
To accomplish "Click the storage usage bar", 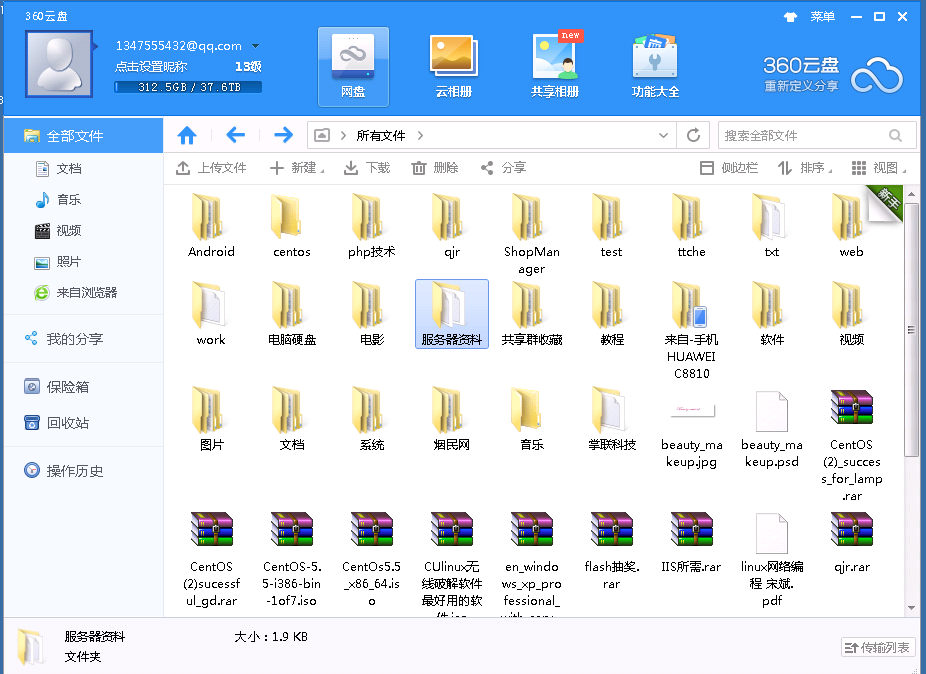I will pos(188,87).
